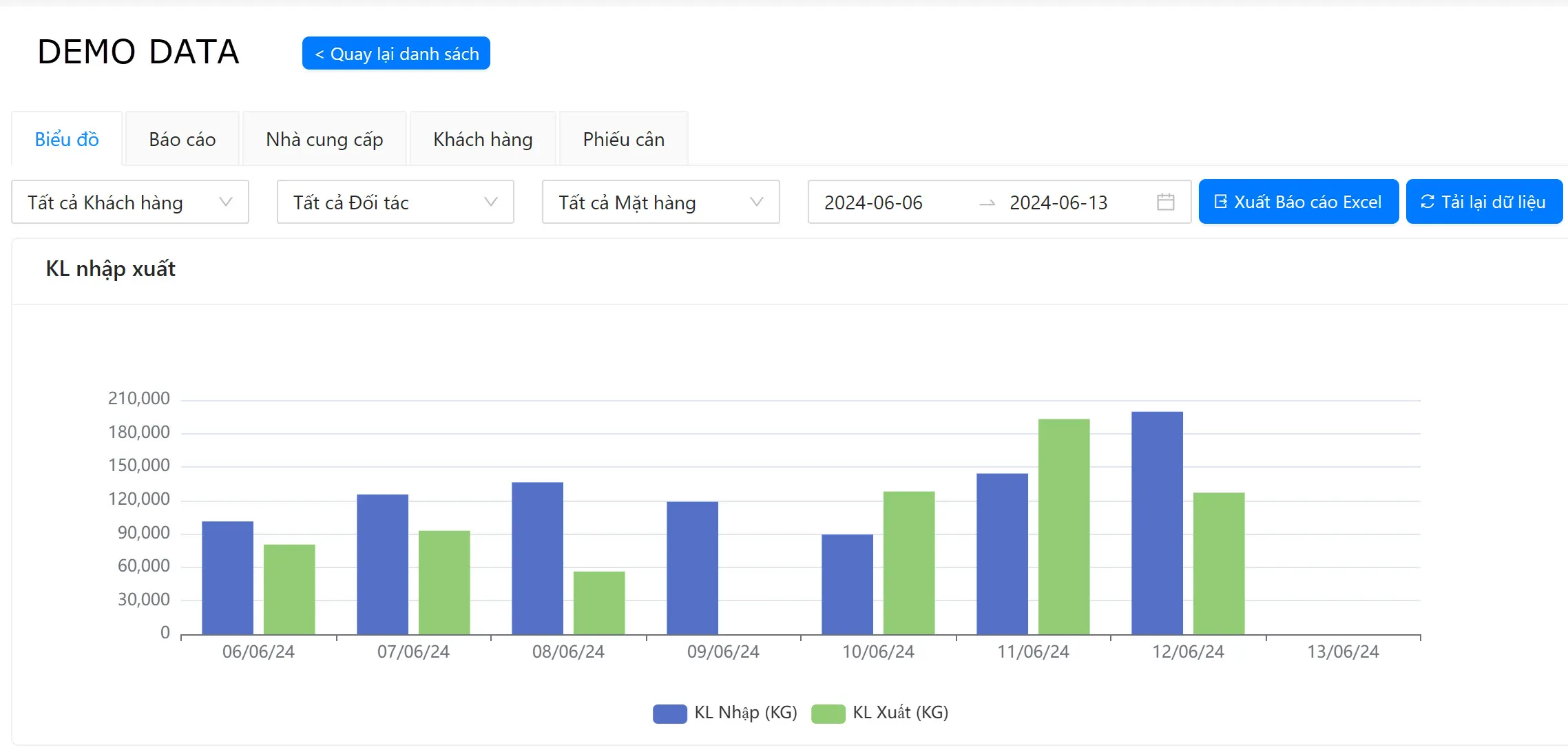Click the back arrow in Quay lại button

(x=319, y=53)
